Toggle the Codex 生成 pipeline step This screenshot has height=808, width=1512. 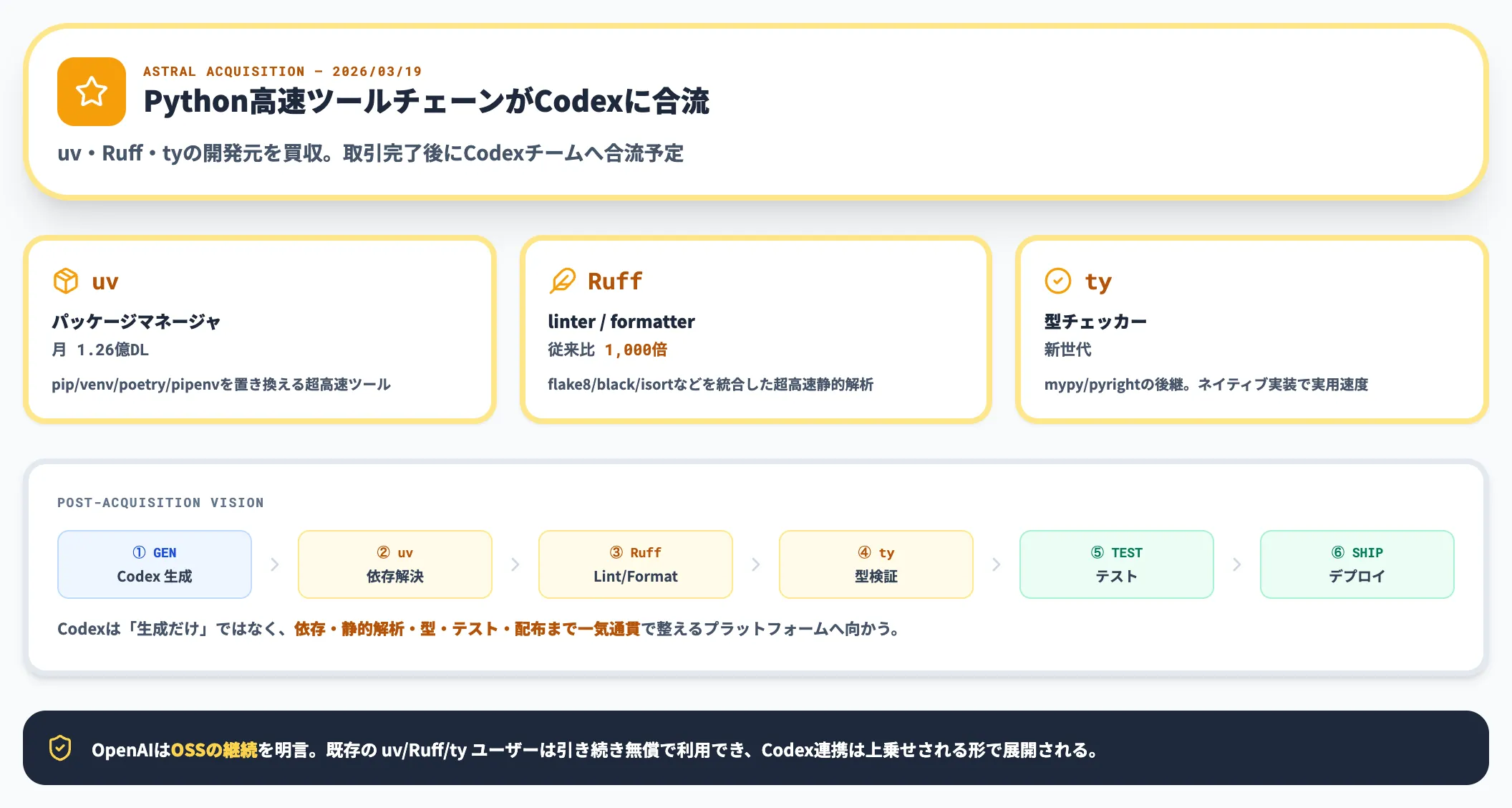coord(154,564)
